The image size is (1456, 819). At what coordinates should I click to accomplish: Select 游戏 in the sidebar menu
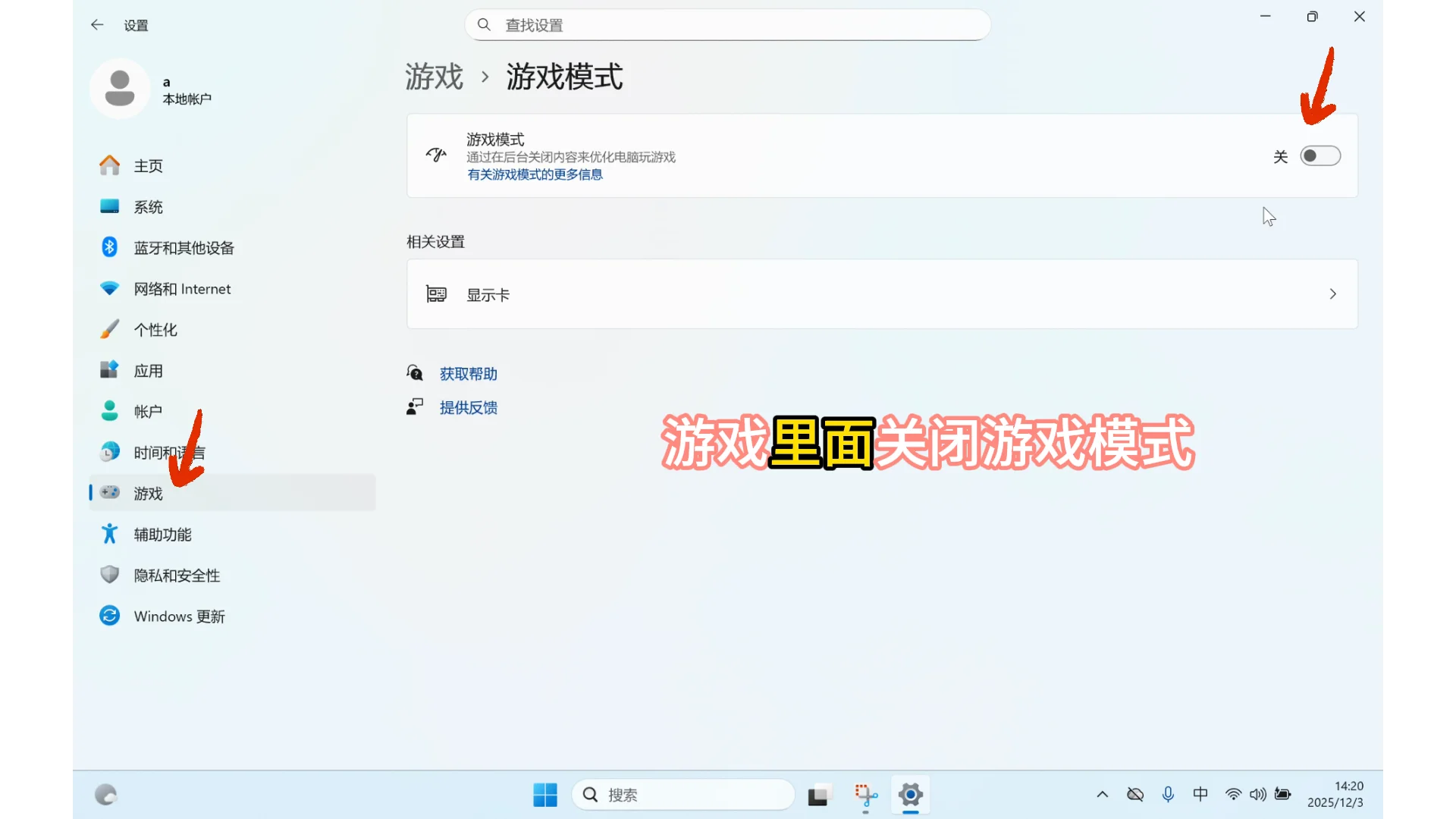click(149, 493)
